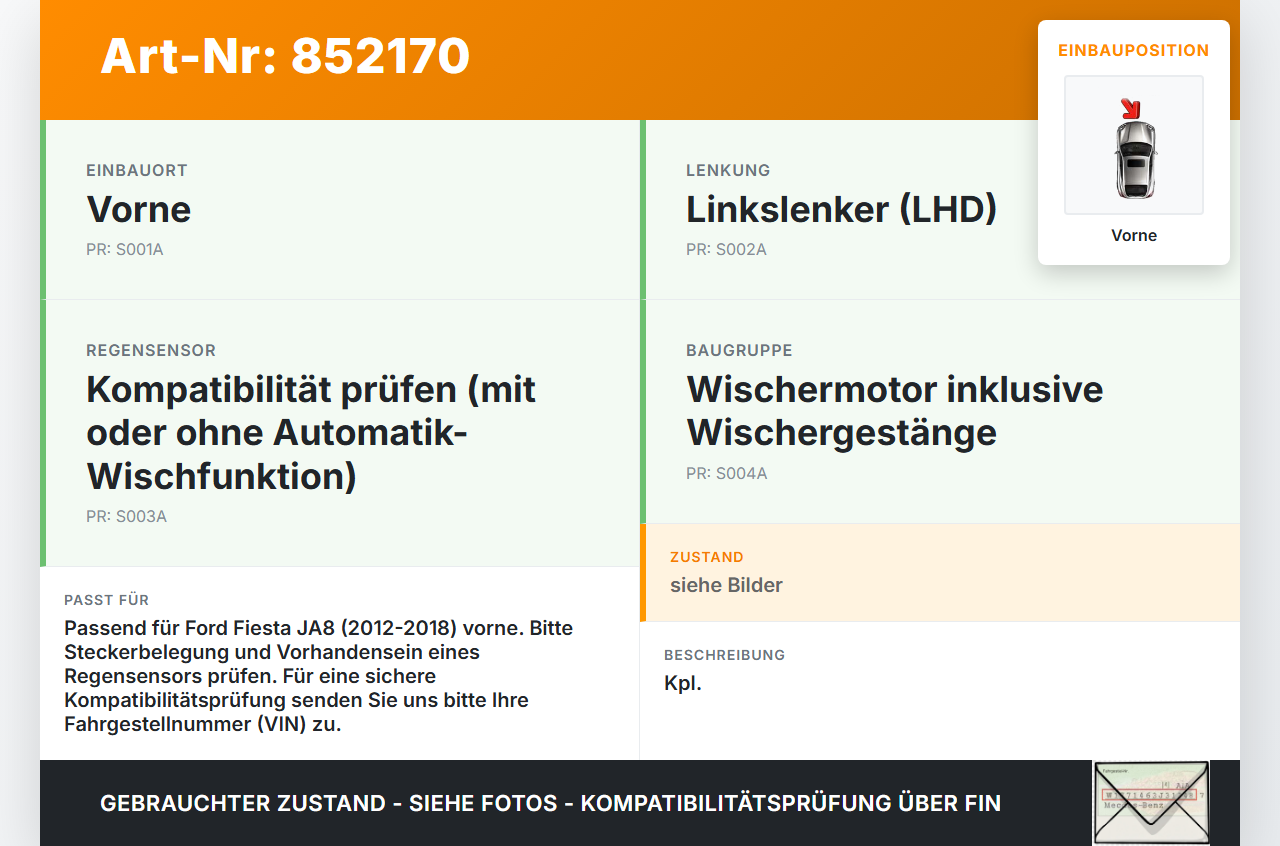Click the Kpl. description text
The height and width of the screenshot is (846, 1280).
pos(683,684)
